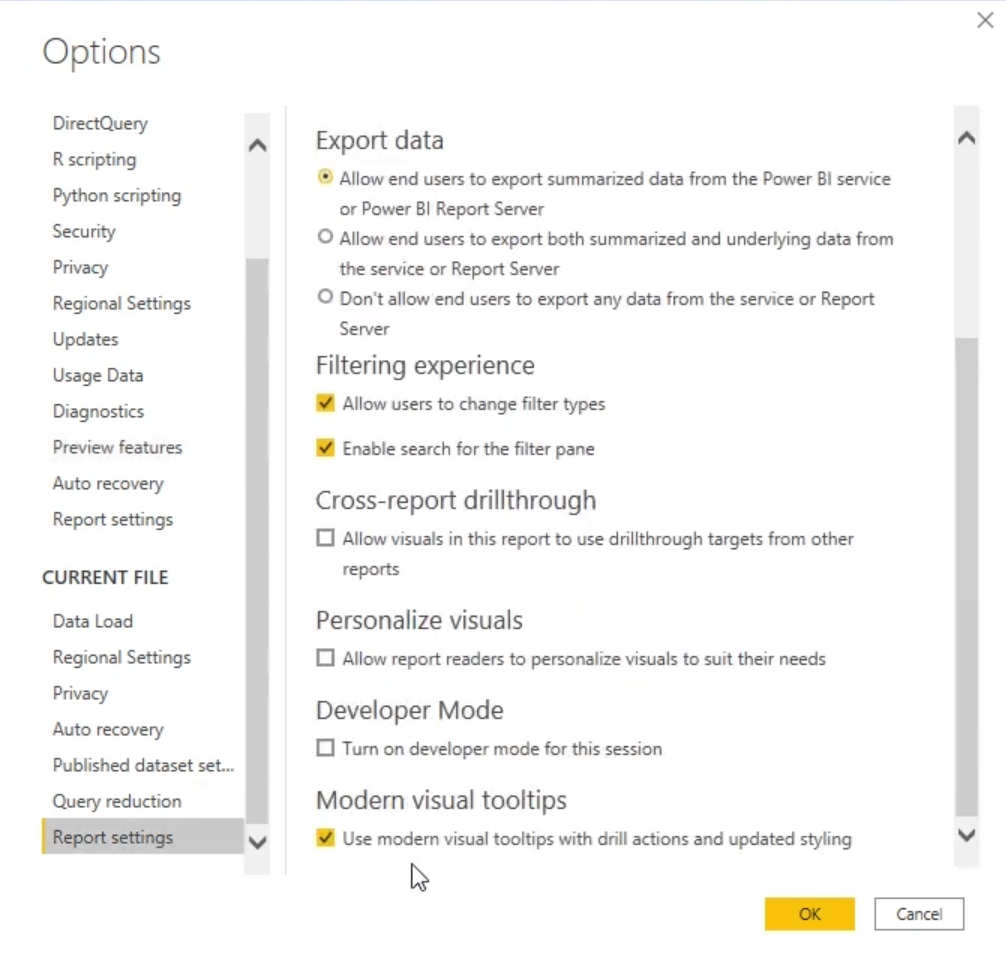This screenshot has height=966, width=1006.
Task: Close the Options dialog with X
Action: [985, 20]
